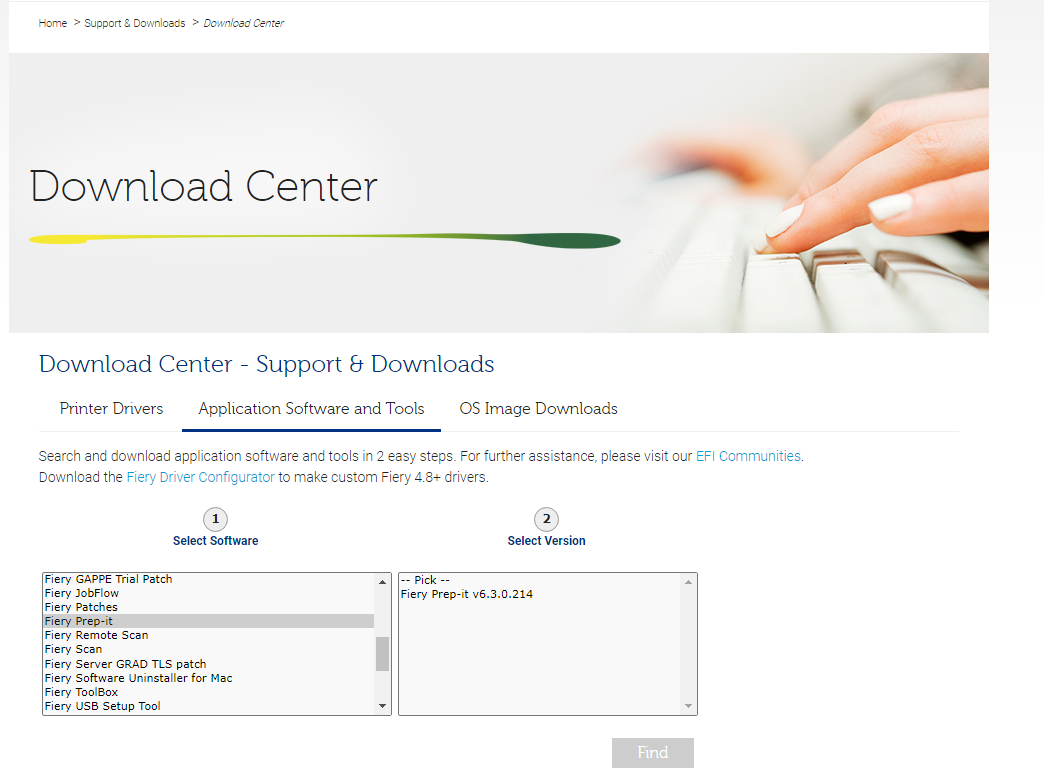Choose Fiery JobFlow from software list
Image resolution: width=1044 pixels, height=780 pixels.
coord(82,593)
